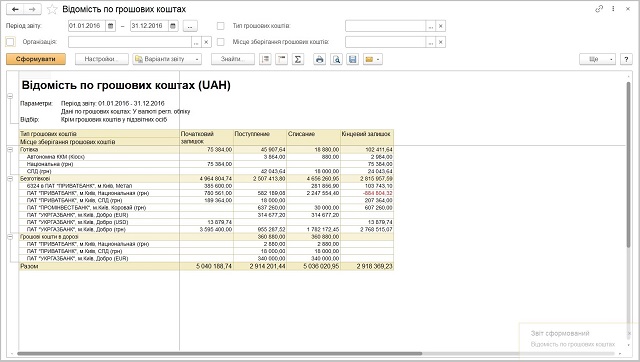Viewport: 640px width, 362px height.
Task: Select 'ПАТ "УКРГАЗБАНК", м.Київ, Добро (USD)' row
Action: (x=77, y=222)
